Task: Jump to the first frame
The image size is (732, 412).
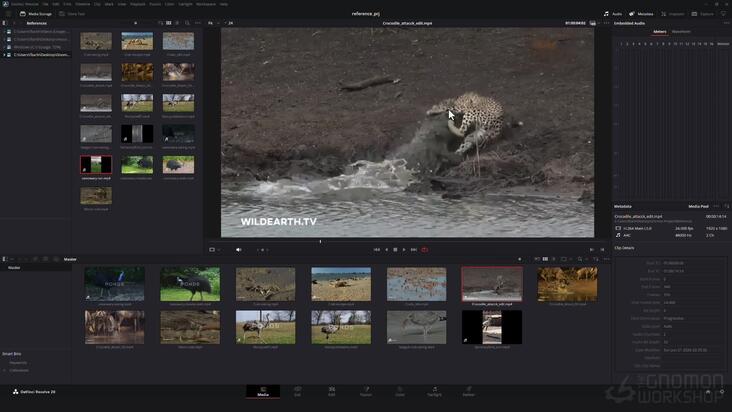Action: [x=376, y=250]
